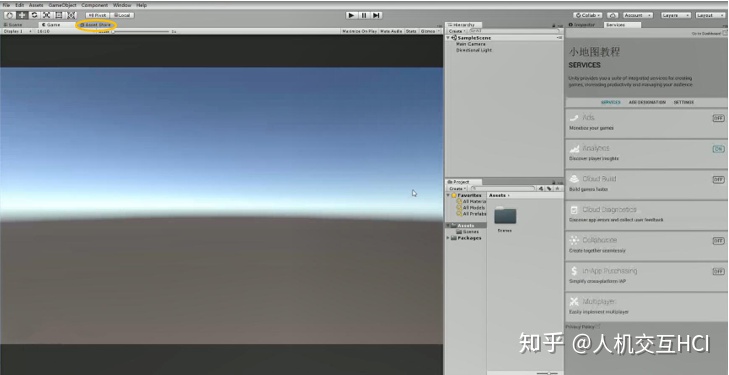Open the Create dropdown in the Project panel

457,189
